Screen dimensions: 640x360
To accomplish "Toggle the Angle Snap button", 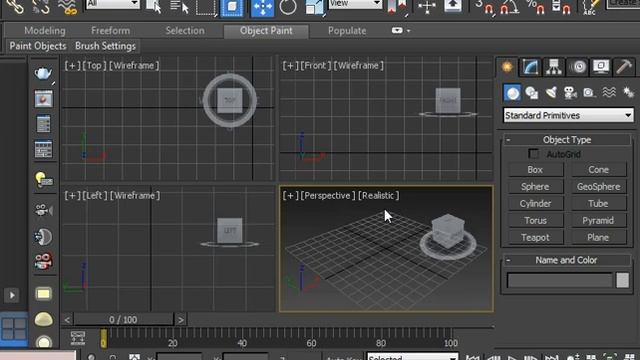I will tap(510, 7).
